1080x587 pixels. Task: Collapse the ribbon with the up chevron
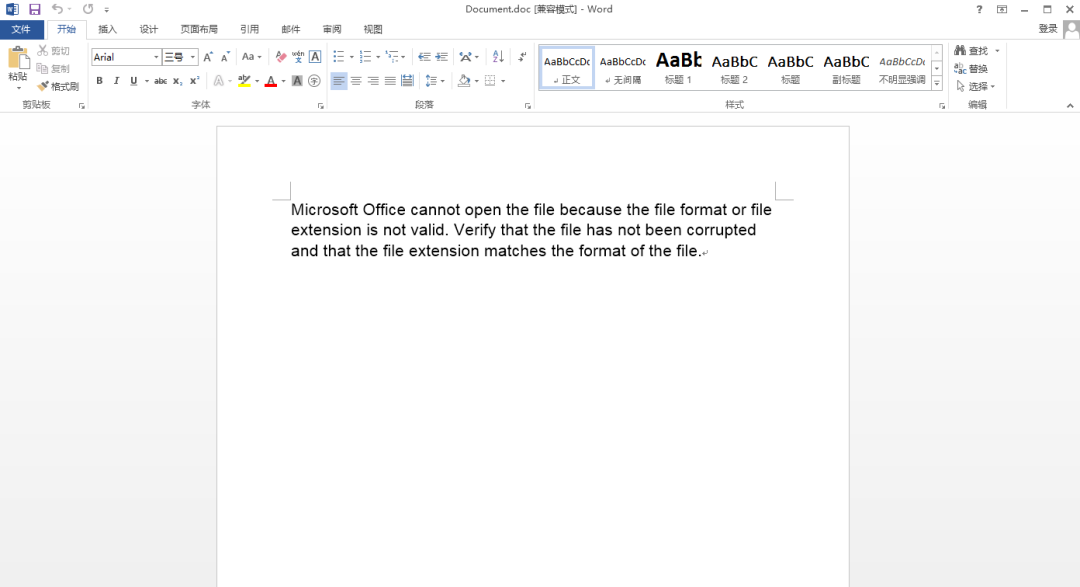pos(1070,105)
